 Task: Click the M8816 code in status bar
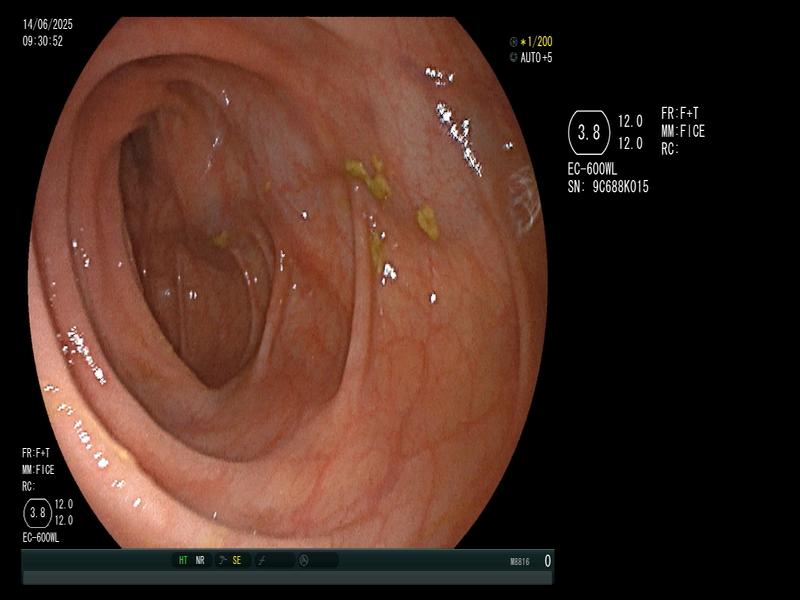520,562
